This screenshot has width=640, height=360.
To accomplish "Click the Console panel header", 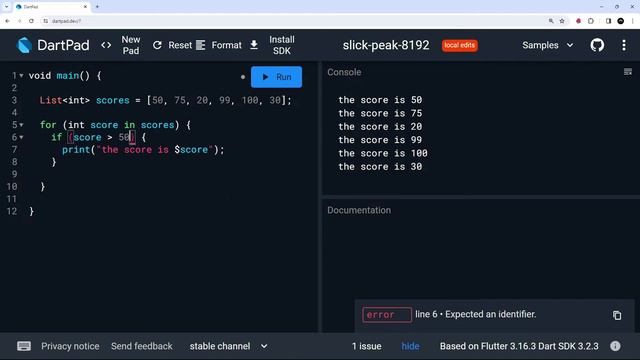I will 344,72.
